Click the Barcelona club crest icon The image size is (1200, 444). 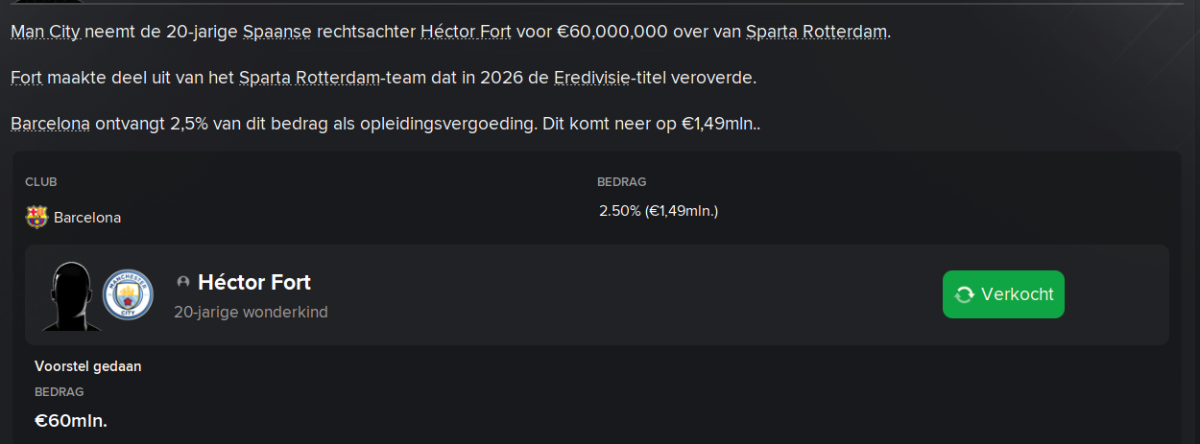coord(37,217)
